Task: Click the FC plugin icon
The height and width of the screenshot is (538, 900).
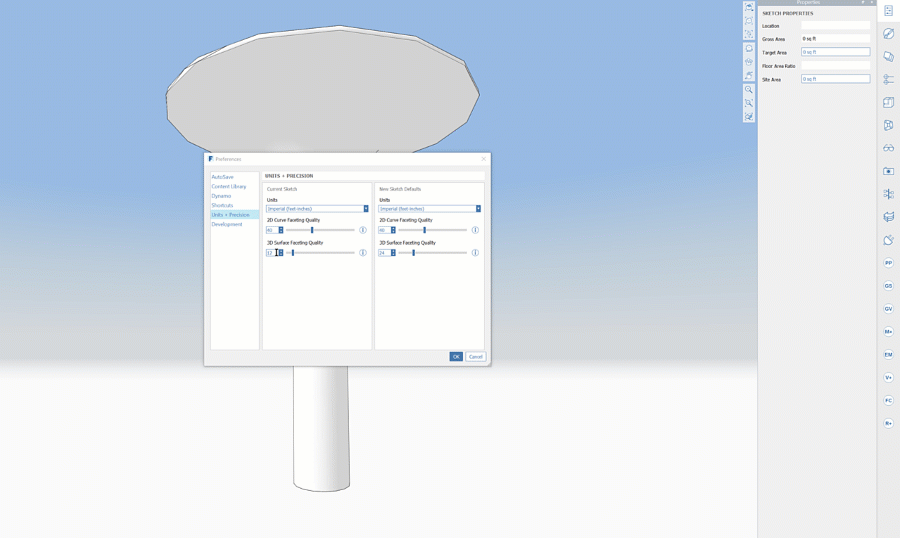Action: [888, 401]
